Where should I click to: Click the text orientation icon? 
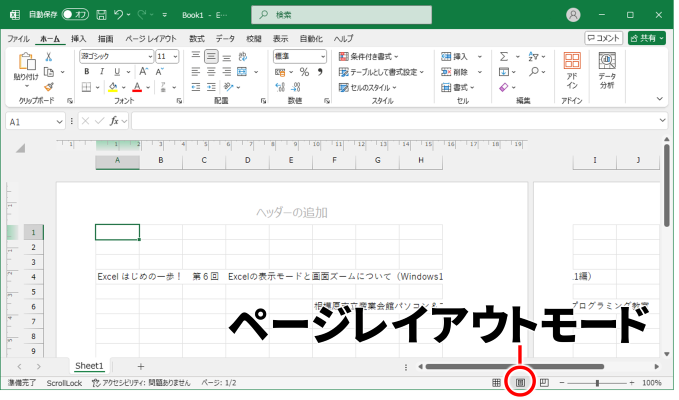coord(229,87)
